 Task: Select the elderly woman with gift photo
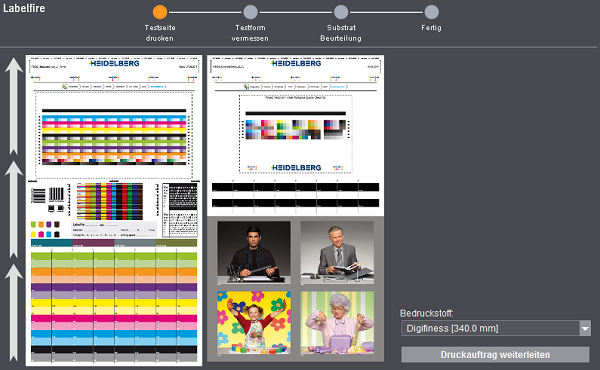pos(337,323)
